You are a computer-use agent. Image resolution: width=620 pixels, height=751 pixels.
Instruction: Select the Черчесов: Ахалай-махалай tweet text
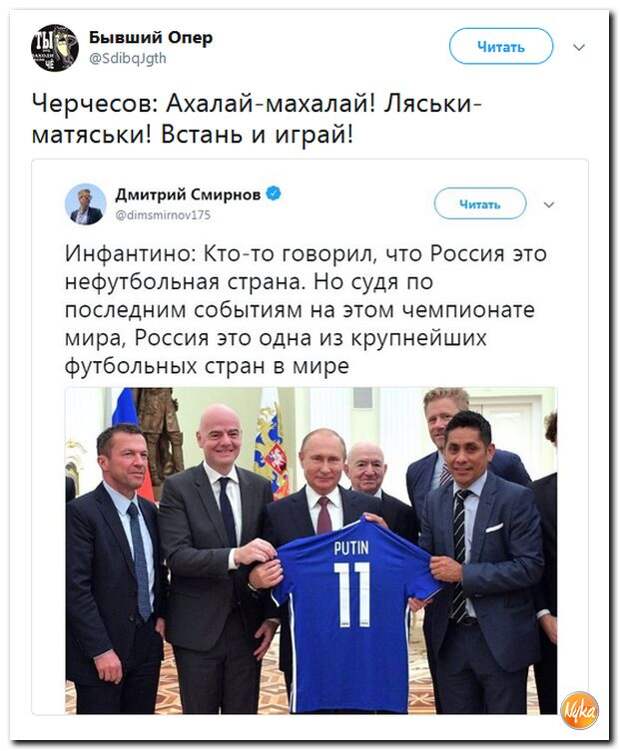(257, 119)
